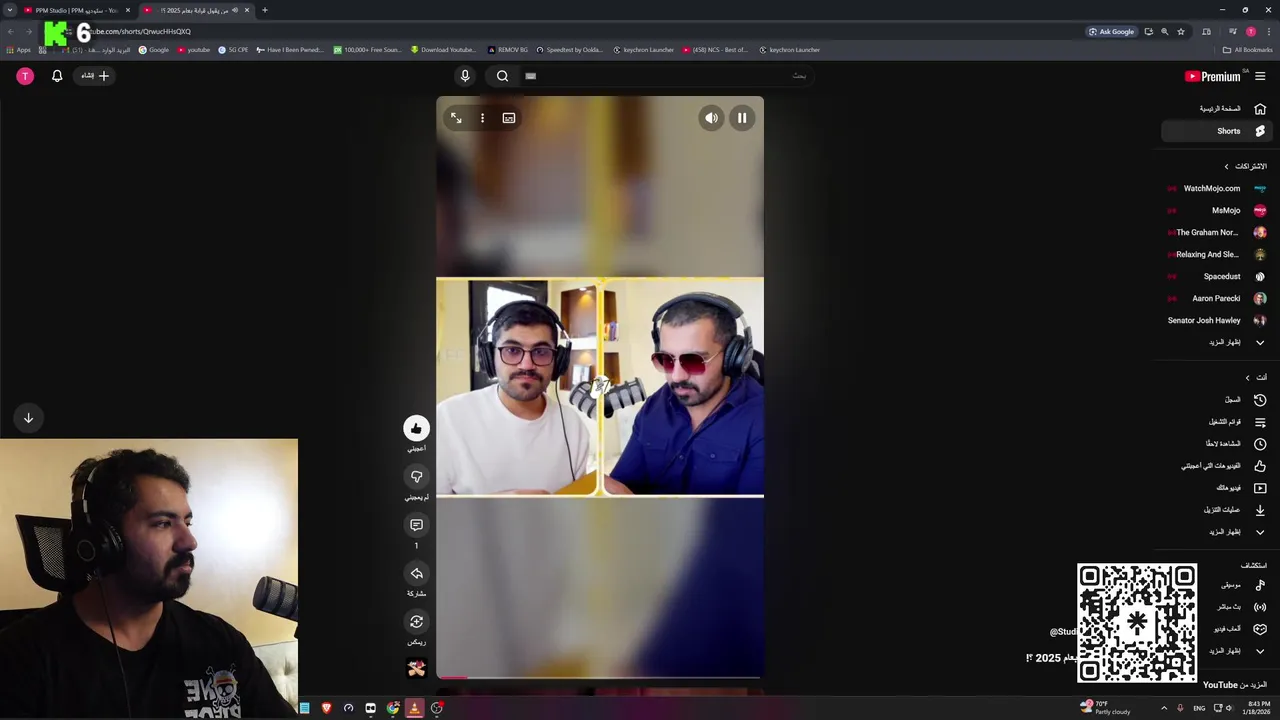Switch ENG keyboard language in tray

(1199, 708)
